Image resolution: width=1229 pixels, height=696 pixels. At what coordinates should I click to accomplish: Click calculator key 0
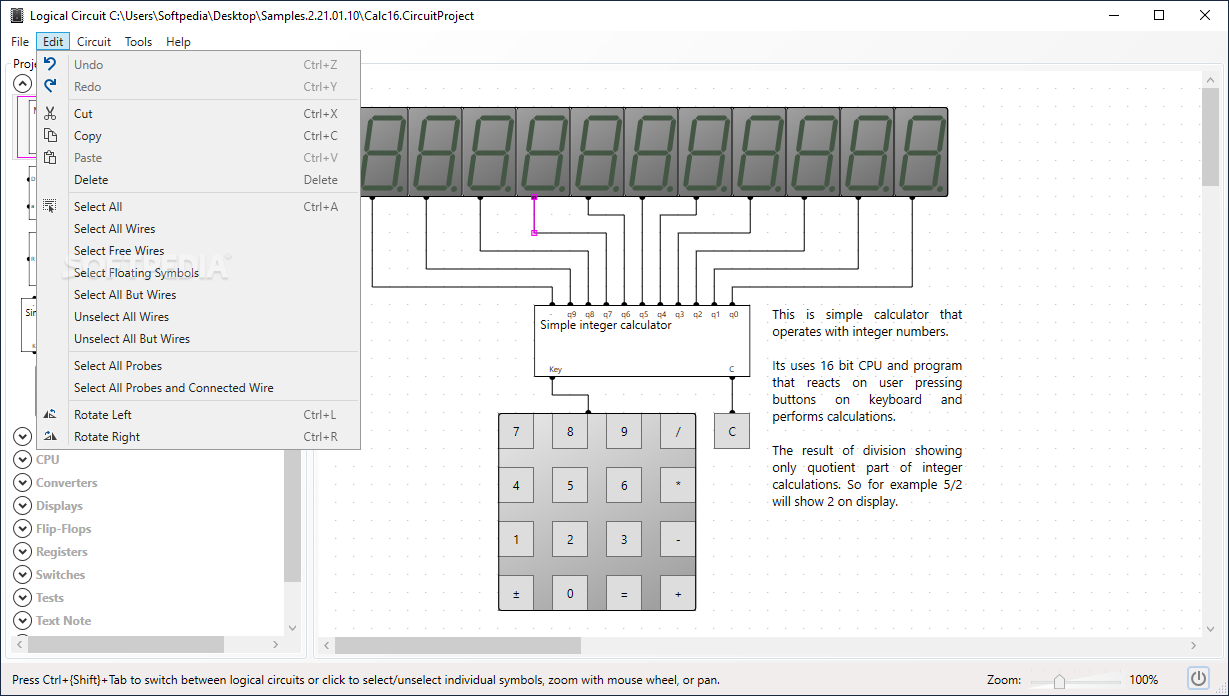tap(570, 594)
